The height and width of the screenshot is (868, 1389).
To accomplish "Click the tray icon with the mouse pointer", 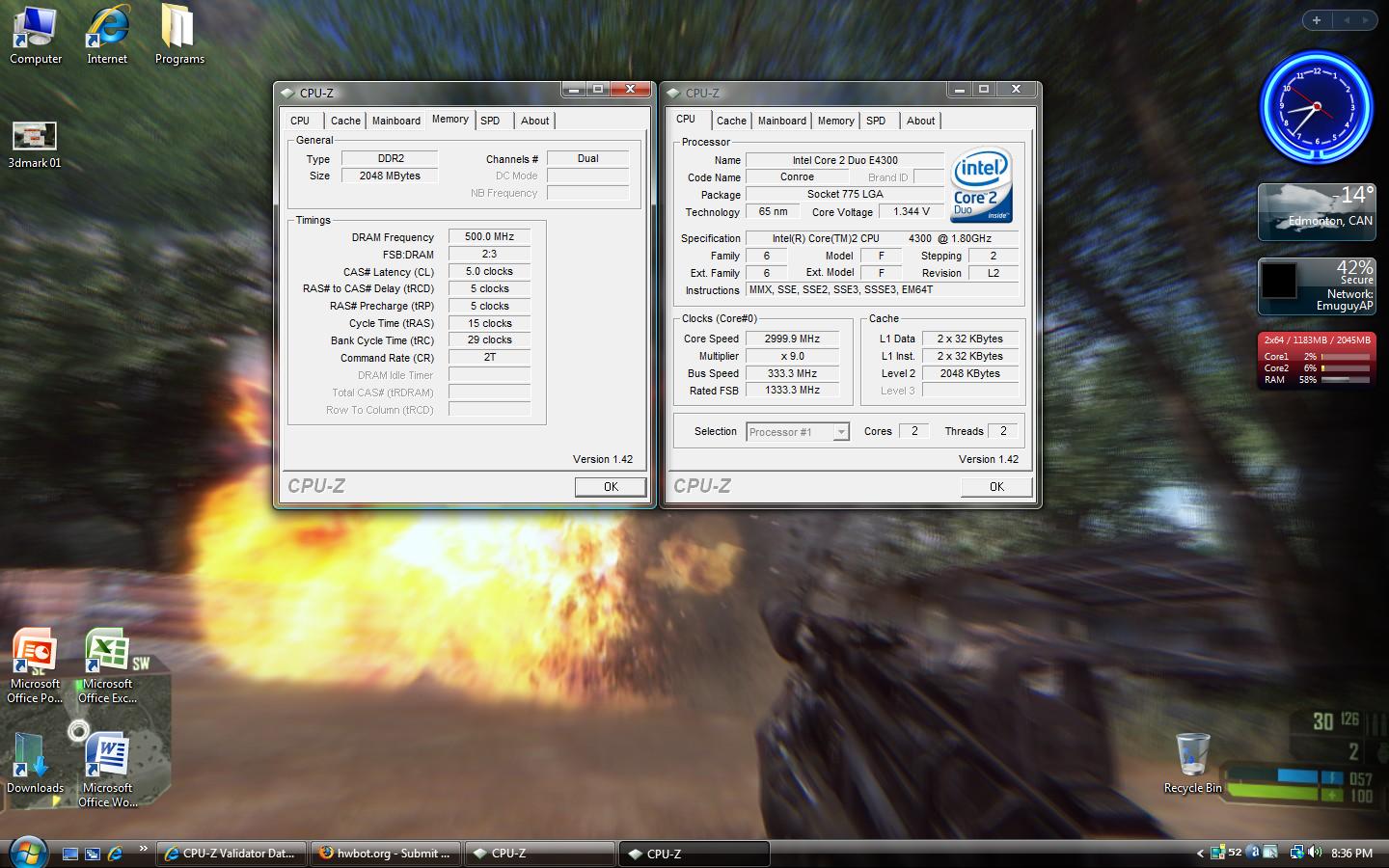I will [1270, 853].
